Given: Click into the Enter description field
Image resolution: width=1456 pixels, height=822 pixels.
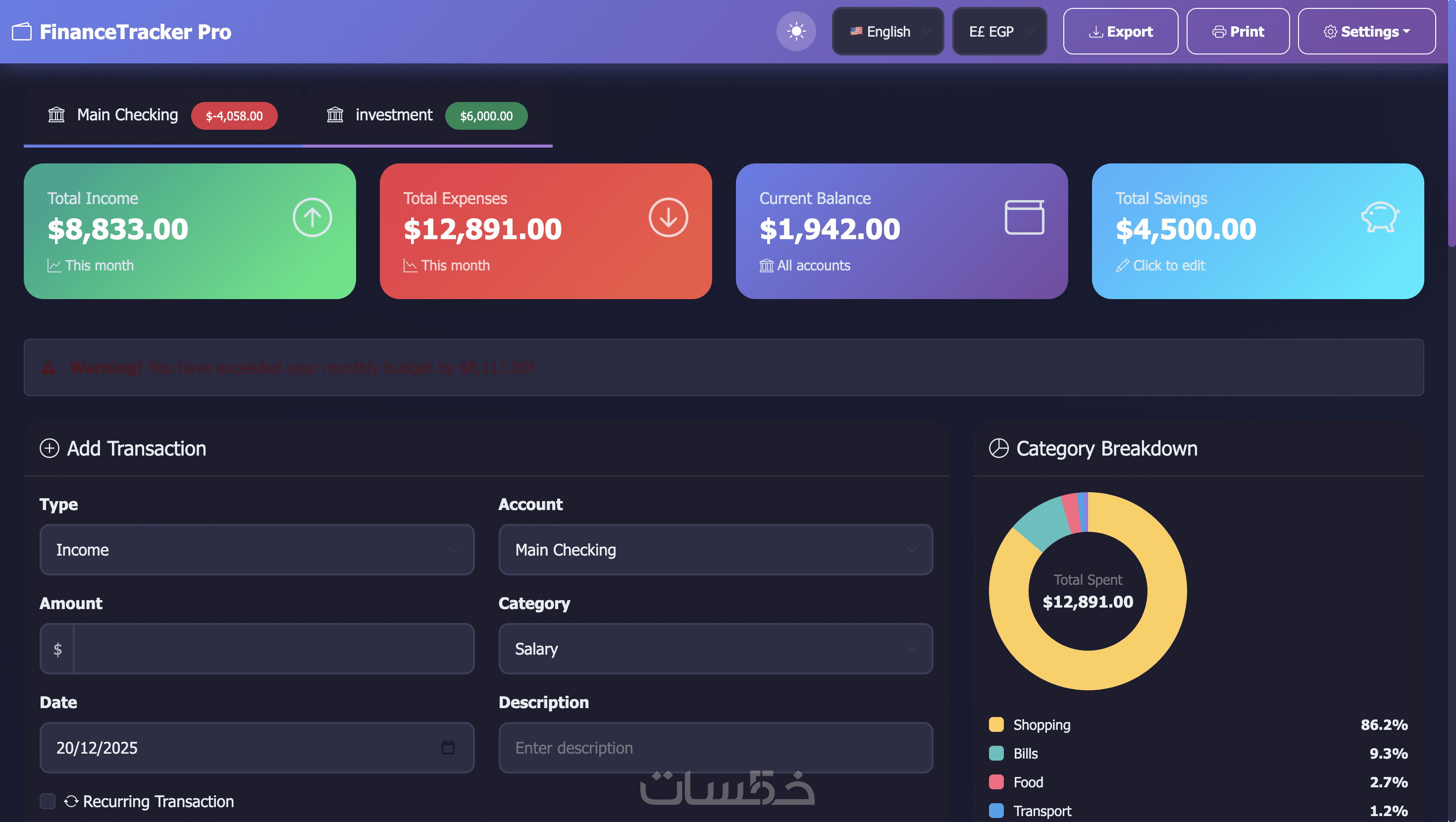Looking at the screenshot, I should pyautogui.click(x=715, y=747).
